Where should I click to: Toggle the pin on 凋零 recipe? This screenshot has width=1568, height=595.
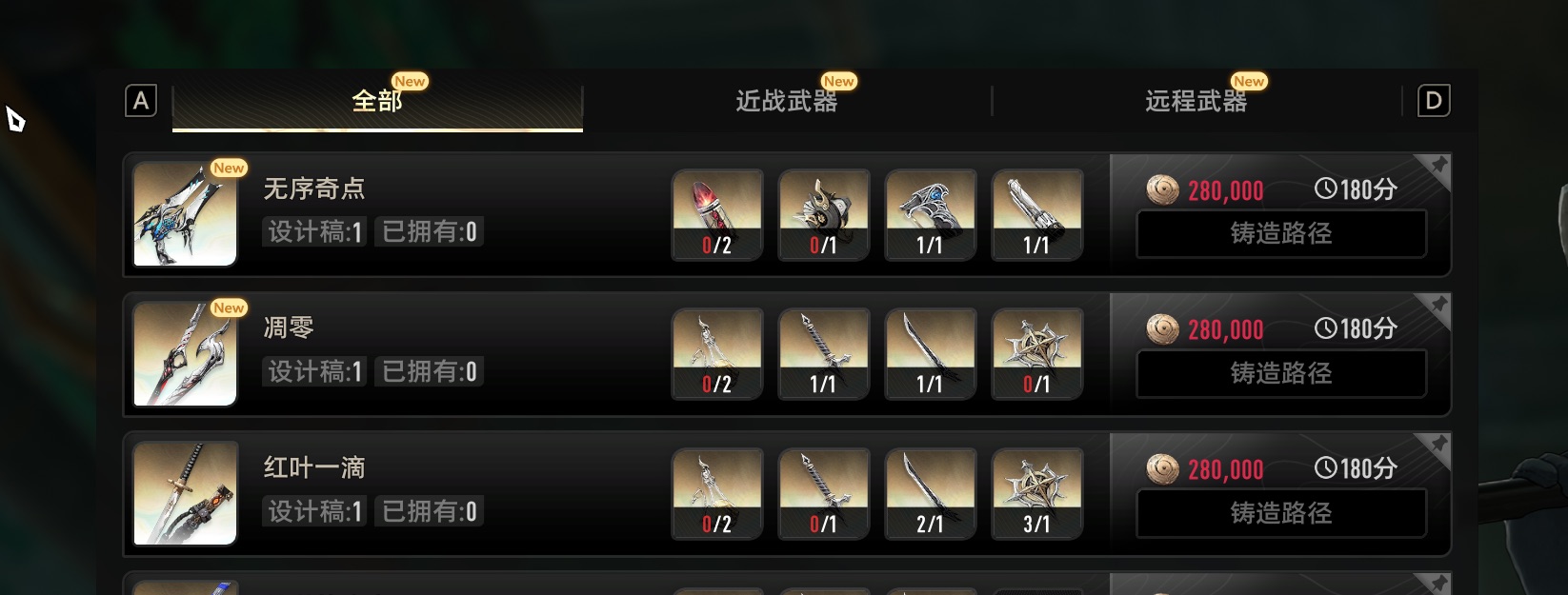pyautogui.click(x=1437, y=305)
